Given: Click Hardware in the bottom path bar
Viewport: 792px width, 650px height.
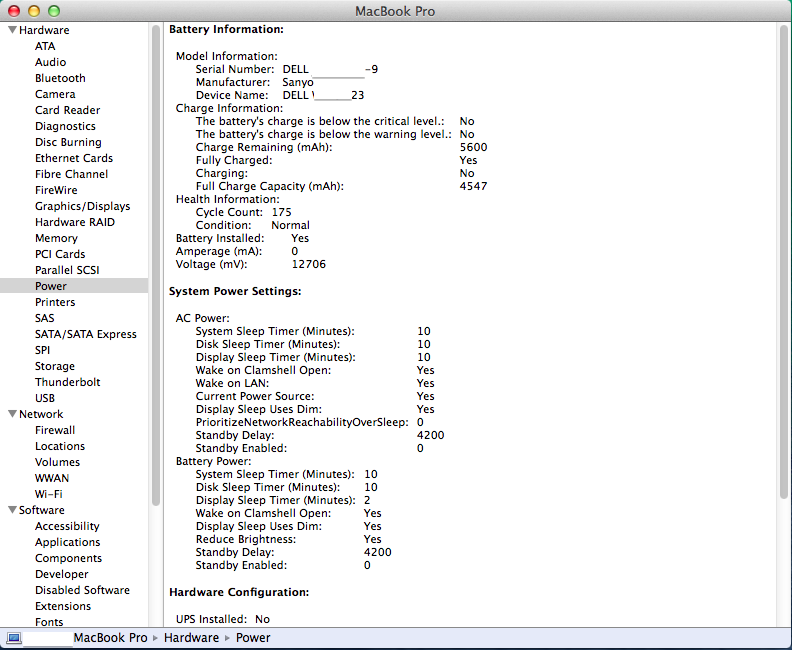Looking at the screenshot, I should tap(191, 638).
